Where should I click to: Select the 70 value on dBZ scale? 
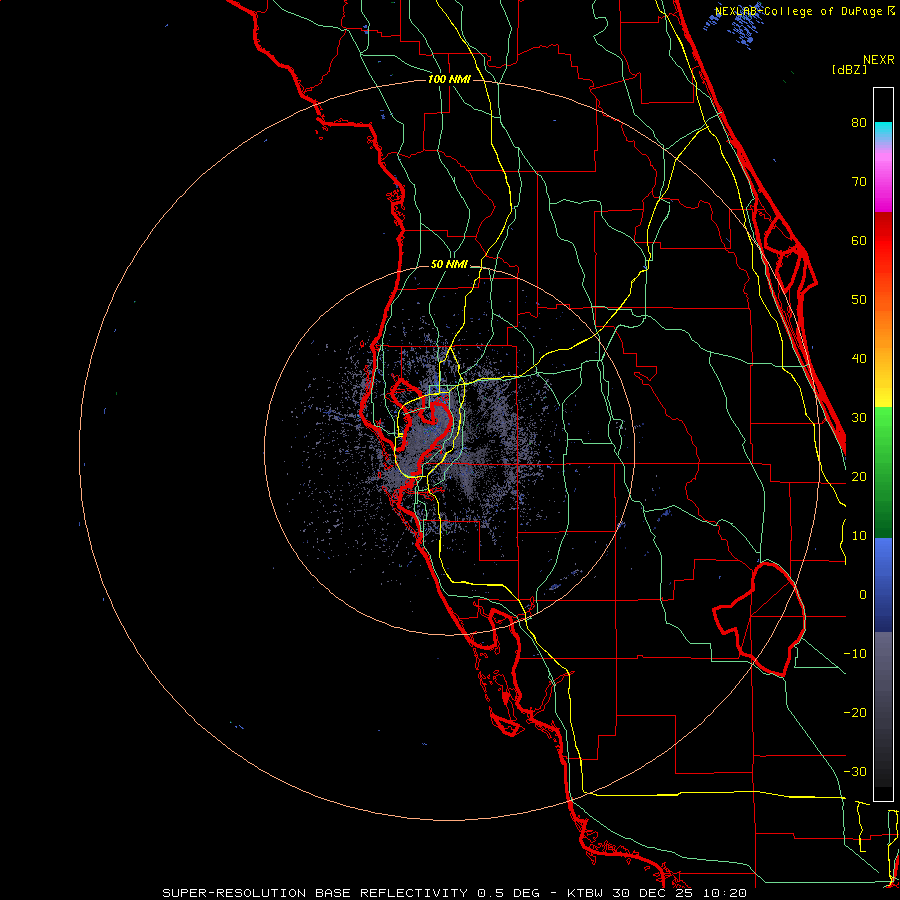coord(859,182)
